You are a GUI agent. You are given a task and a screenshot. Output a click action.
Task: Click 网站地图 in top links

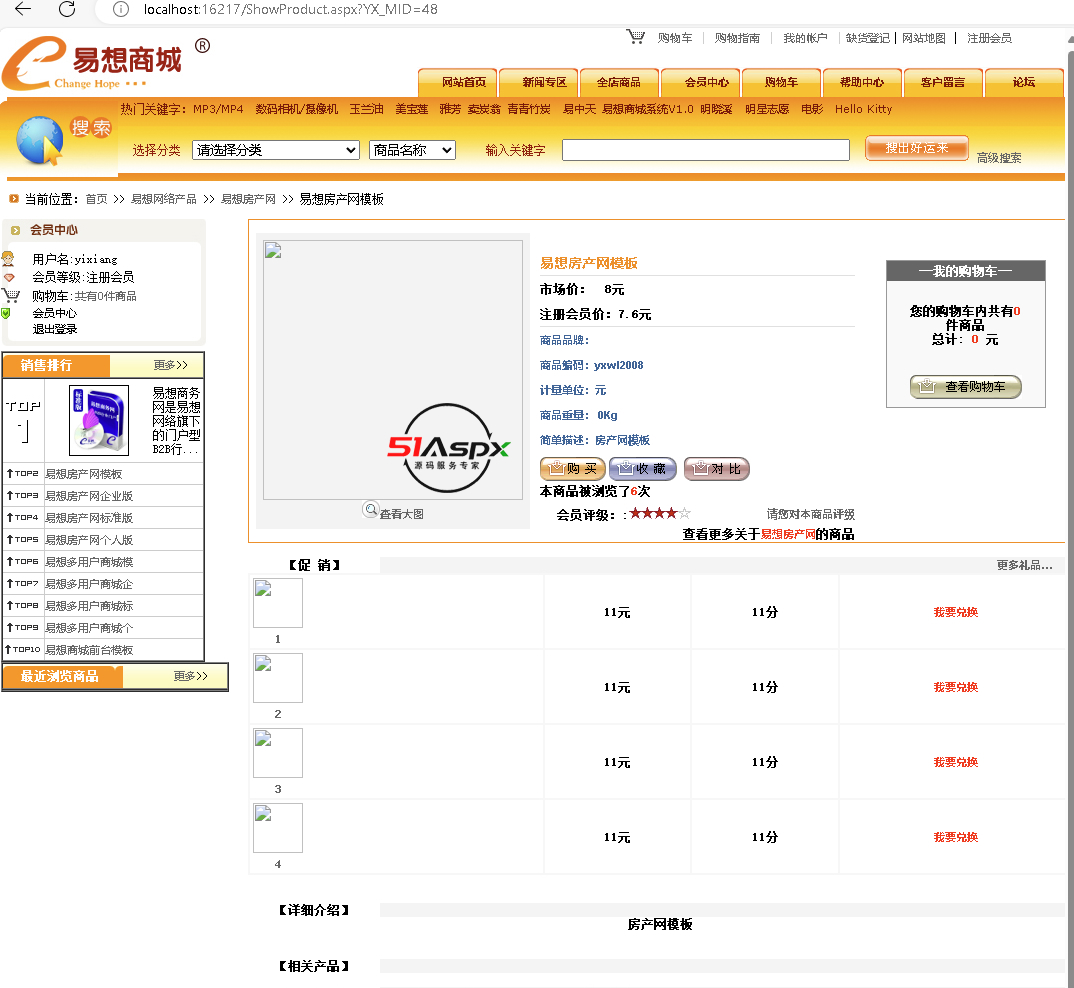(924, 38)
